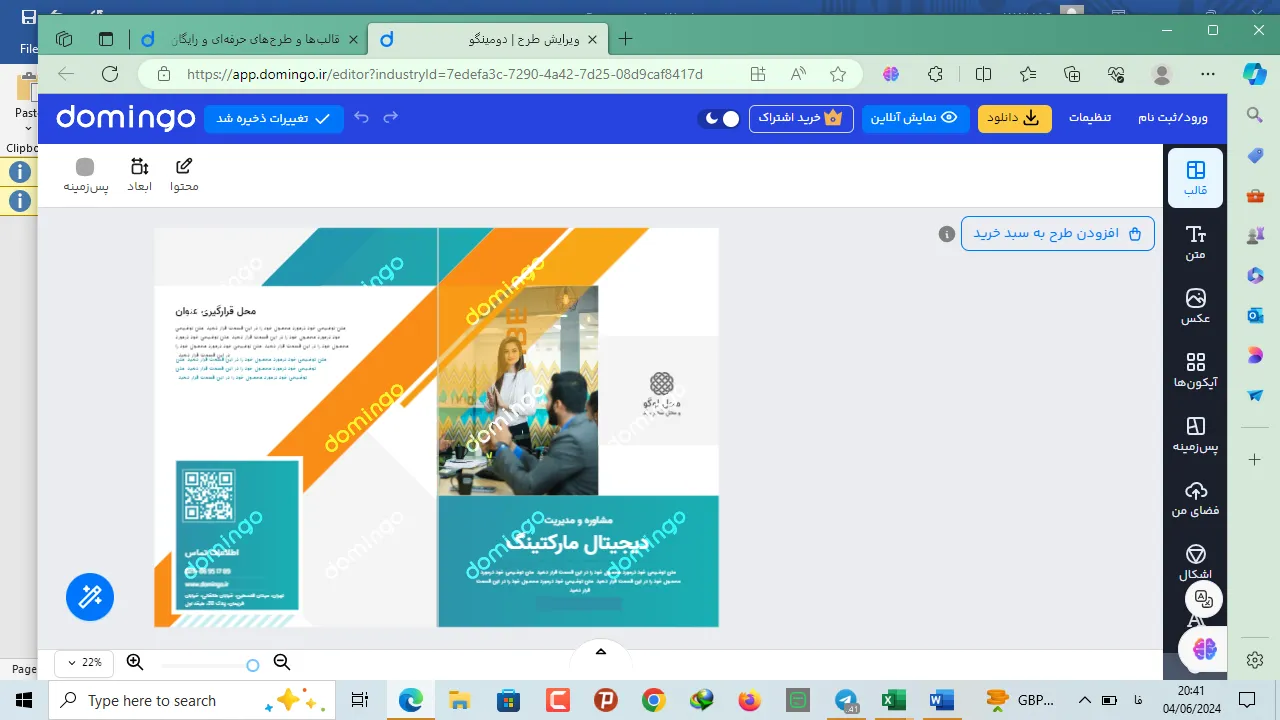This screenshot has height=720, width=1280.
Task: Click the undo arrow in Domingo header
Action: click(x=362, y=117)
